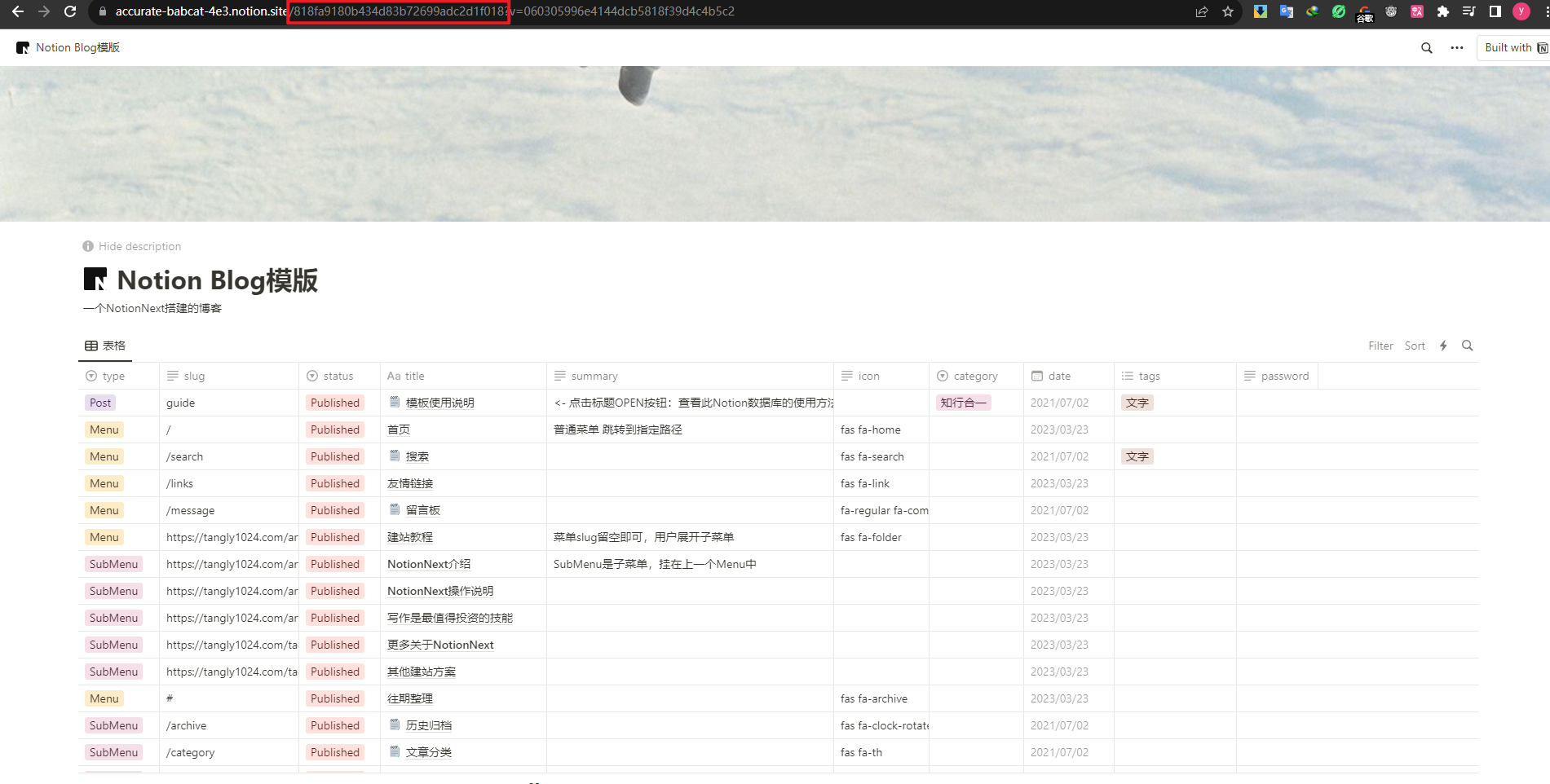1550x784 pixels.
Task: Click the Post type tag in guide row
Action: (x=100, y=403)
